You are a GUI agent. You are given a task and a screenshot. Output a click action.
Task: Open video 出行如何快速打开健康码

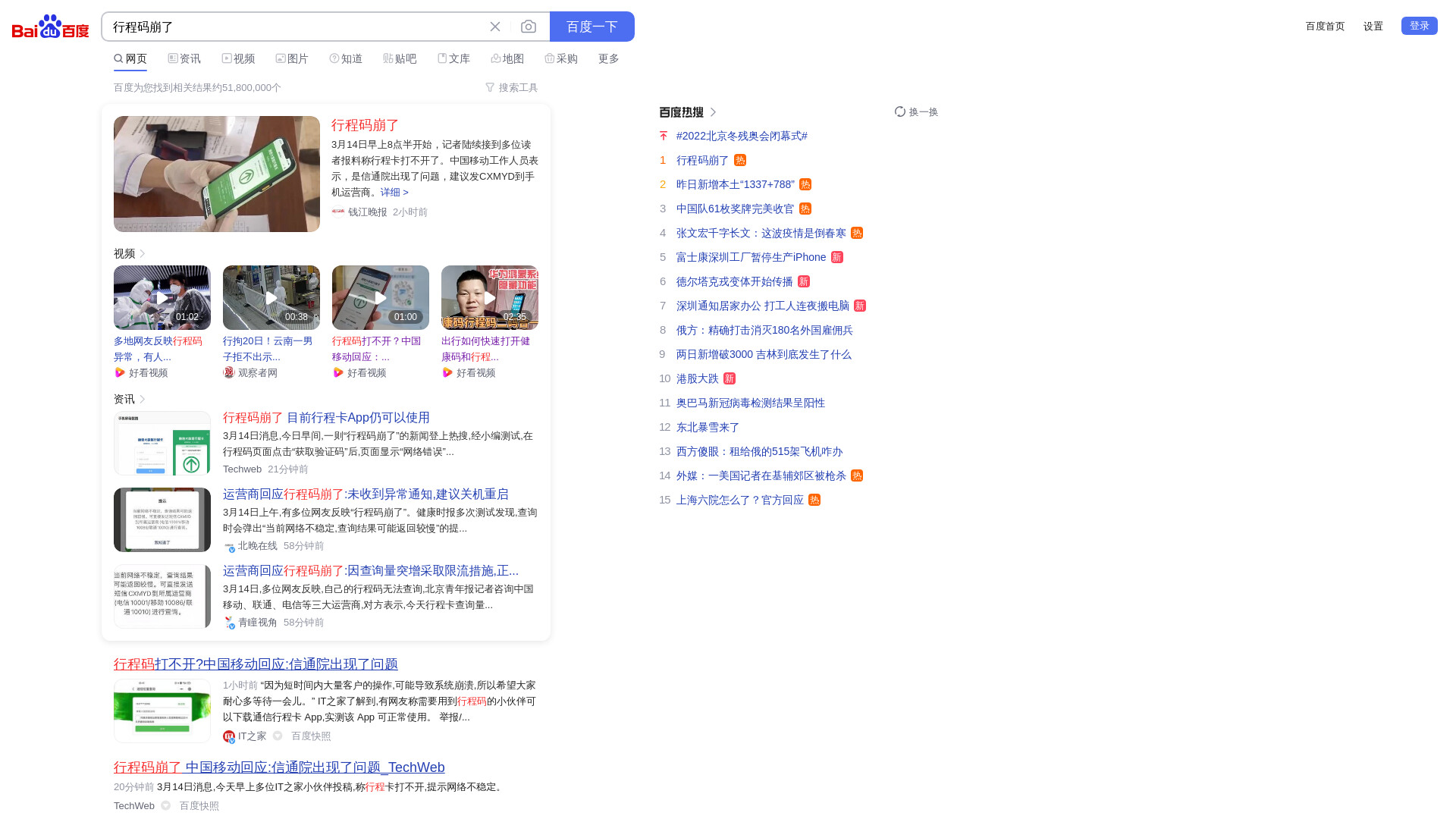coord(486,349)
